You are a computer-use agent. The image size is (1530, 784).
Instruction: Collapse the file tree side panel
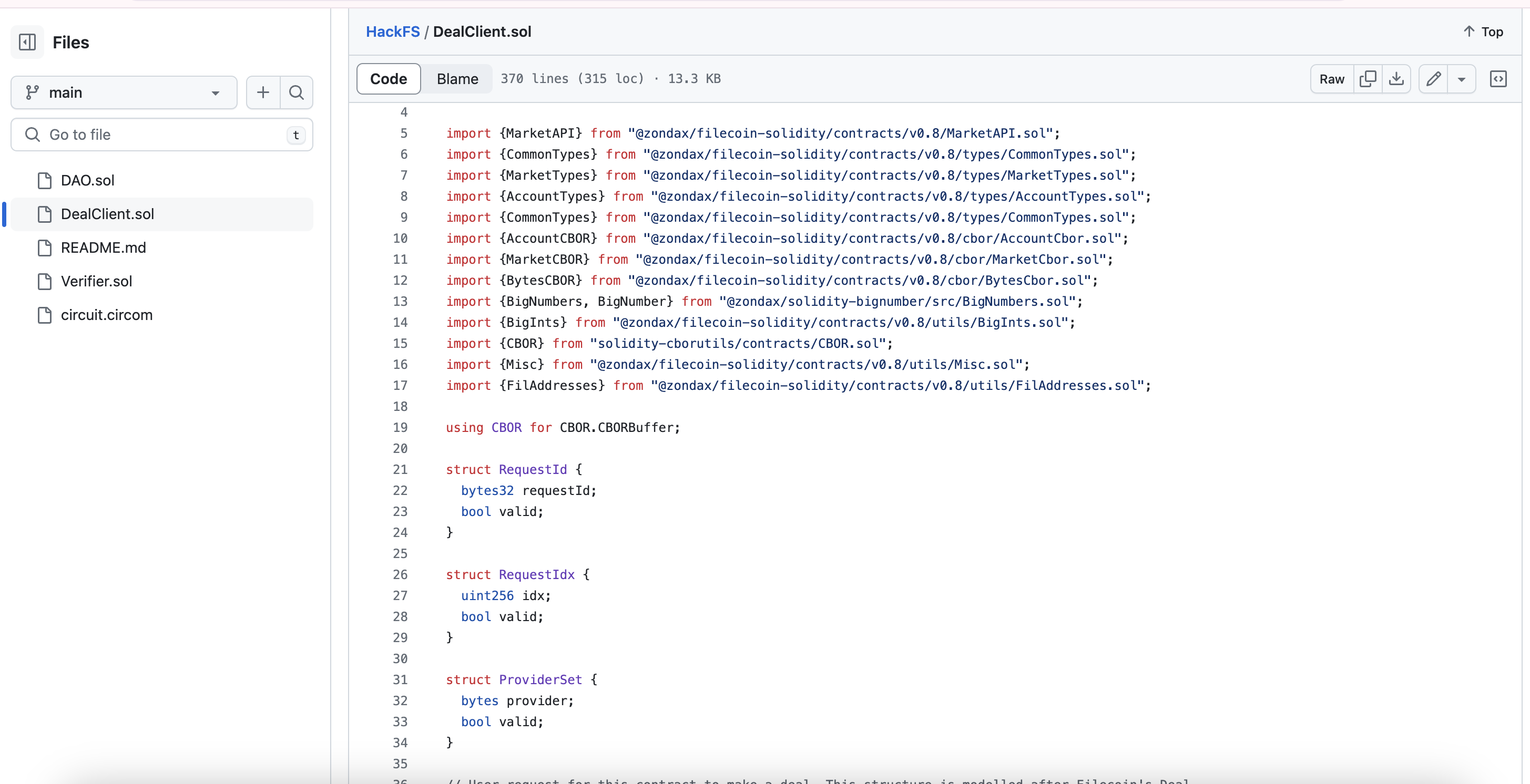[27, 42]
